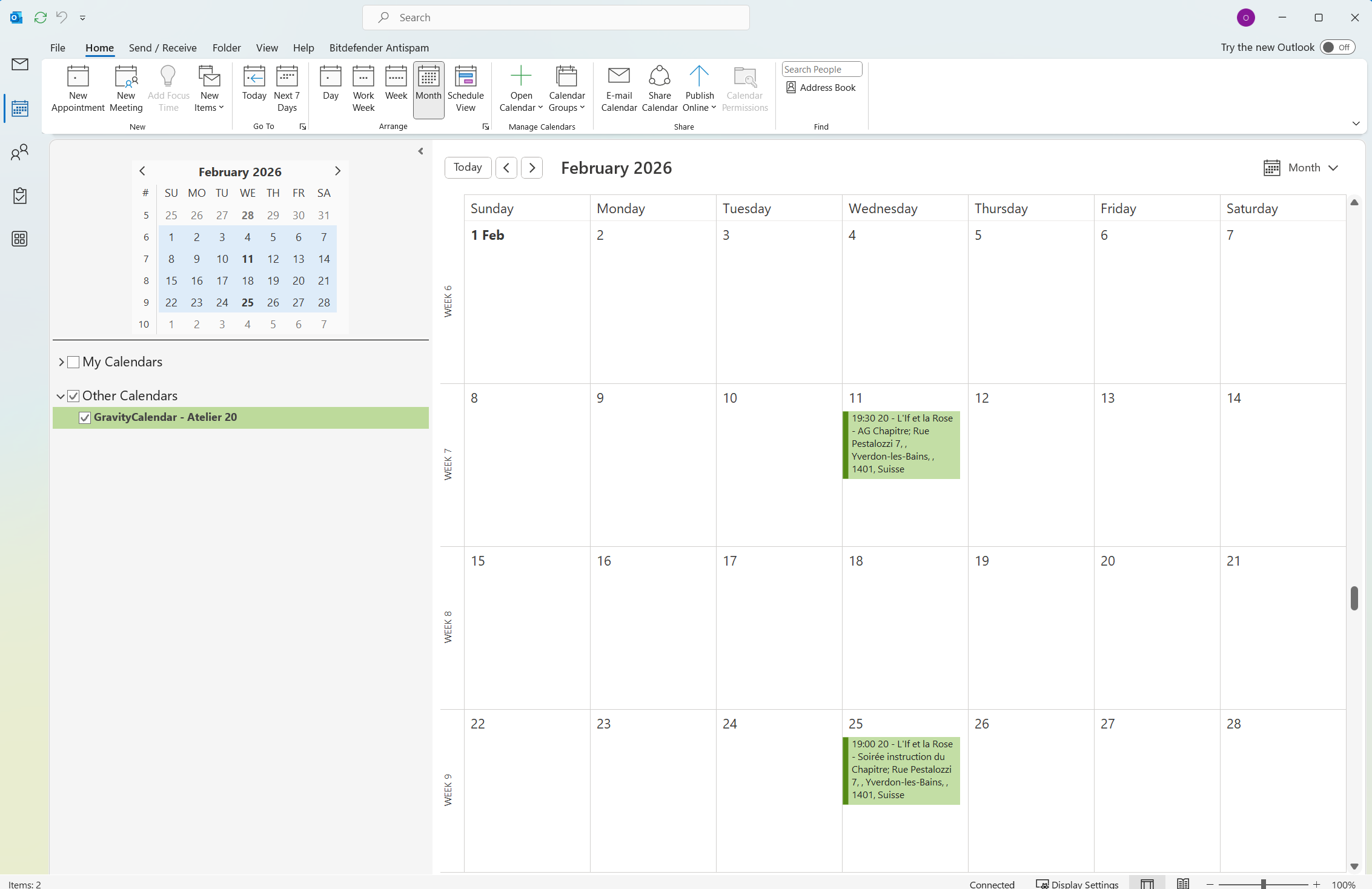Expand the My Calendars group
This screenshot has height=889, width=1372.
[x=61, y=362]
